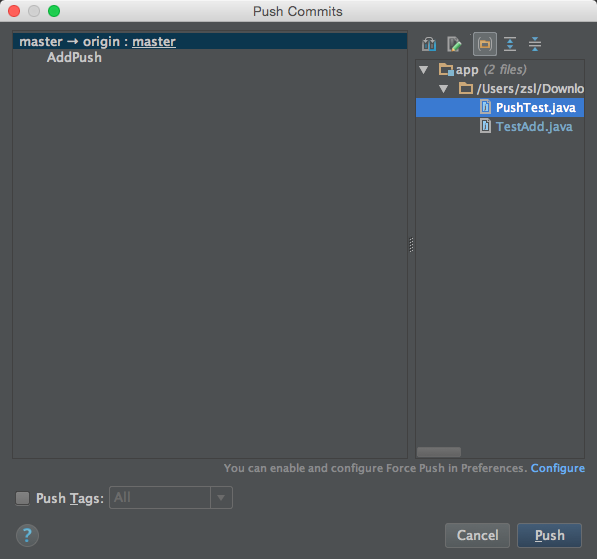Select the AddPush commit entry
The height and width of the screenshot is (559, 597).
74,57
